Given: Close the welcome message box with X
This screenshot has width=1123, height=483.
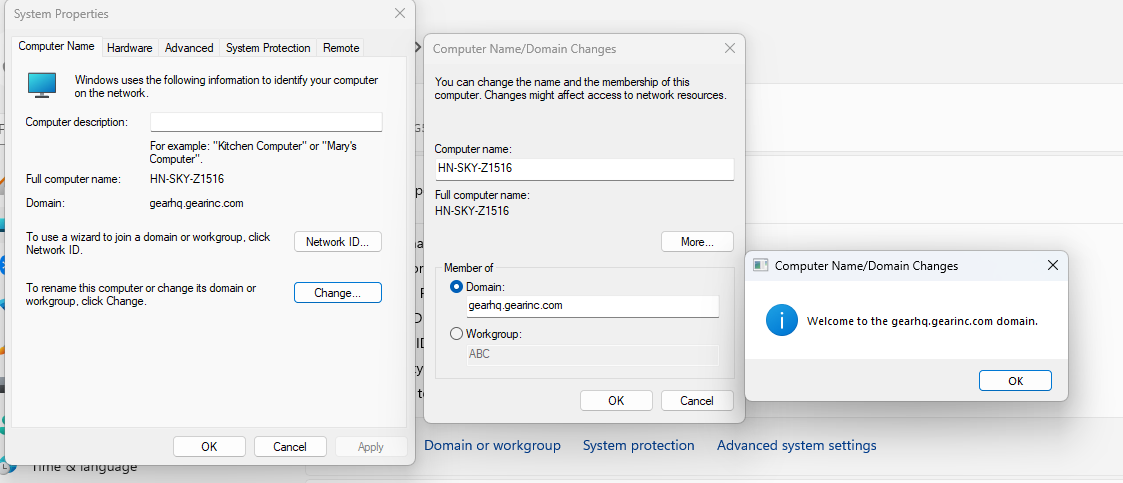Looking at the screenshot, I should coord(1052,266).
